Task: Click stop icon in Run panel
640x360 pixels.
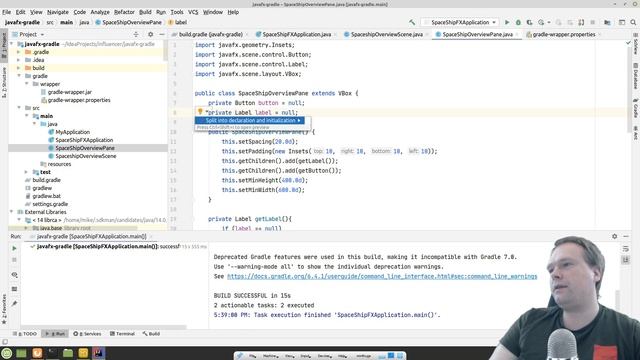Action: pos(14,260)
